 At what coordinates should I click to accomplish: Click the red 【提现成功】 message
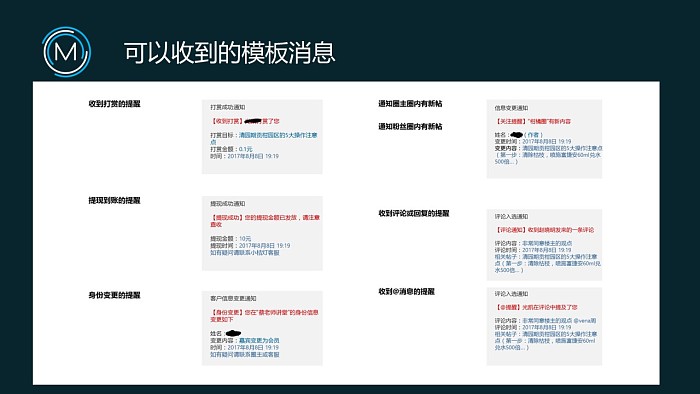coord(265,221)
